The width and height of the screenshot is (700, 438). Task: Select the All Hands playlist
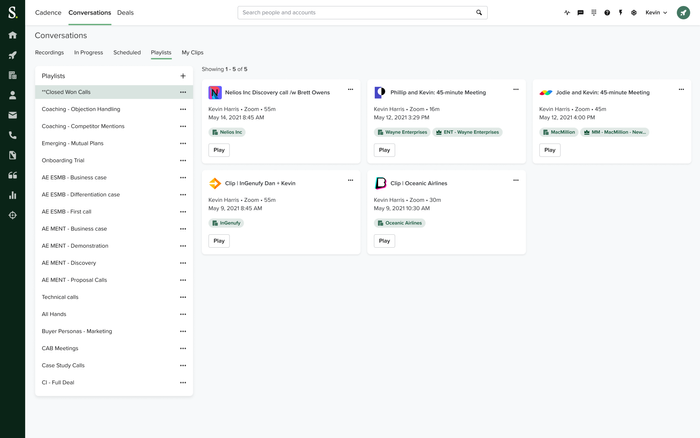[114, 314]
